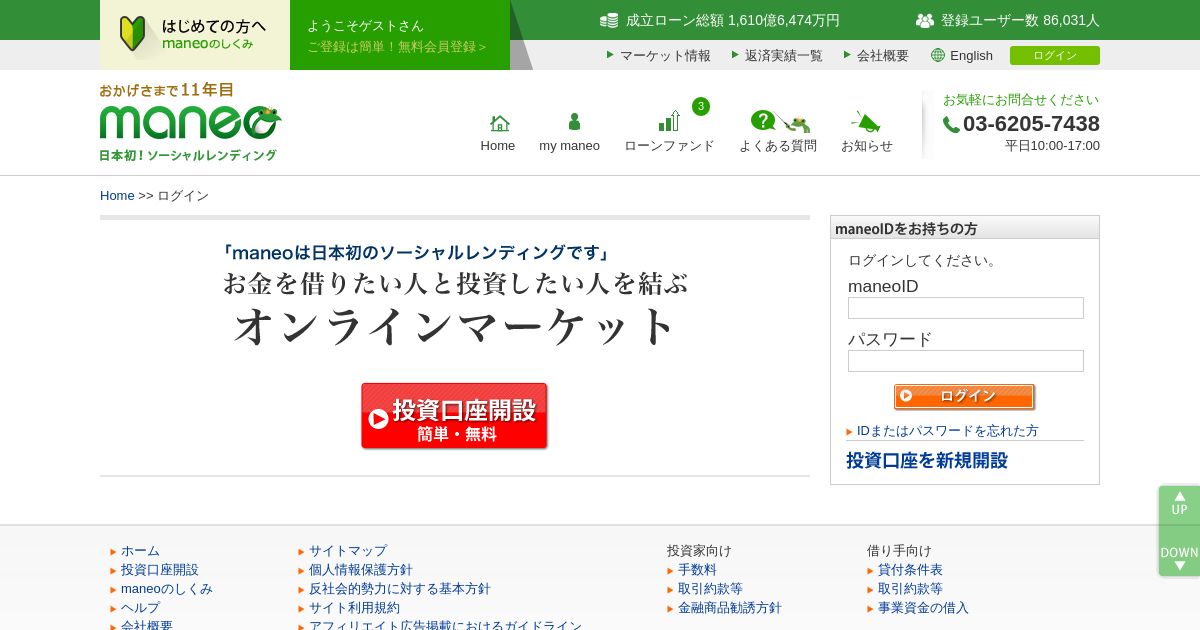The height and width of the screenshot is (630, 1200).
Task: Click Home in the breadcrumb
Action: coord(117,195)
